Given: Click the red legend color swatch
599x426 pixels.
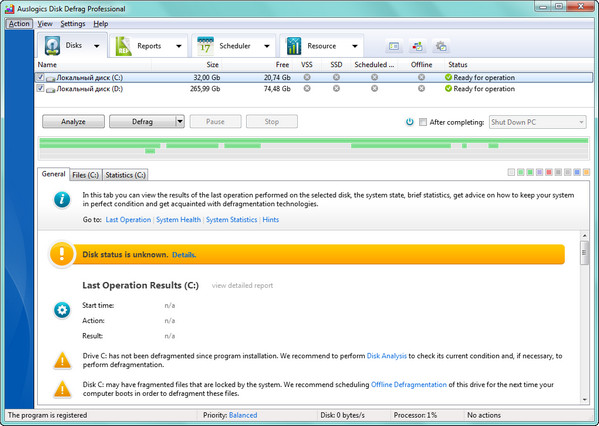Looking at the screenshot, I should [x=549, y=172].
